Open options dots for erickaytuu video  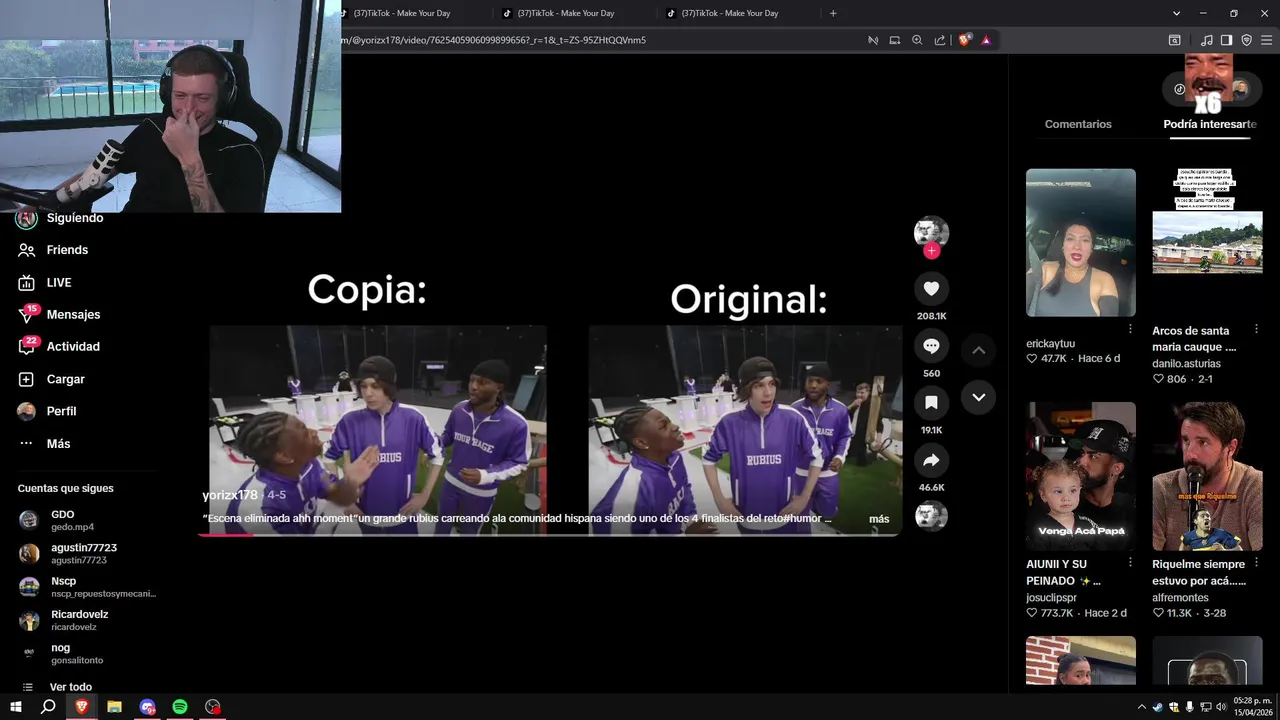pos(1130,329)
